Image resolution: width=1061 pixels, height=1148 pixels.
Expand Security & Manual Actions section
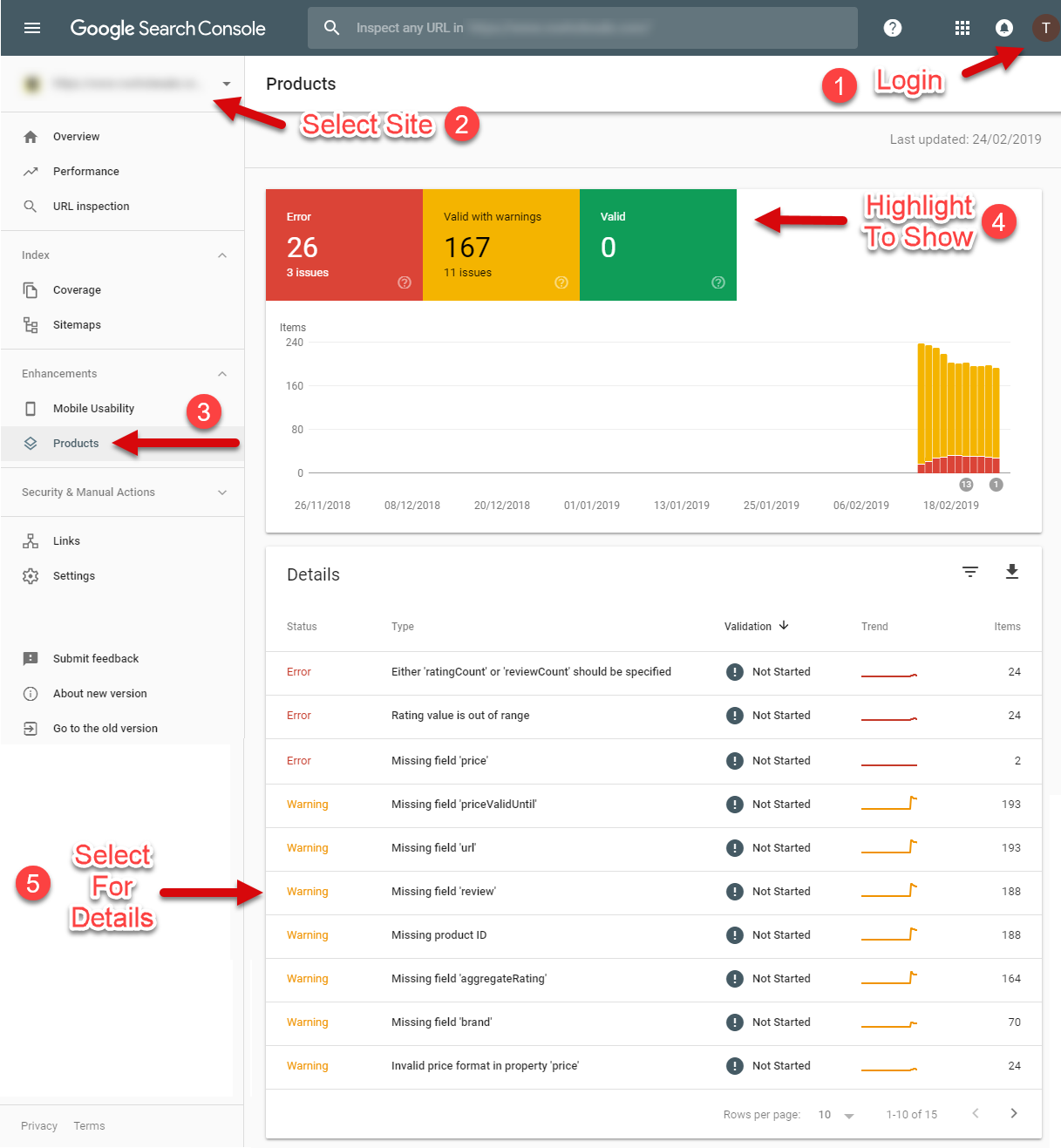(x=222, y=492)
